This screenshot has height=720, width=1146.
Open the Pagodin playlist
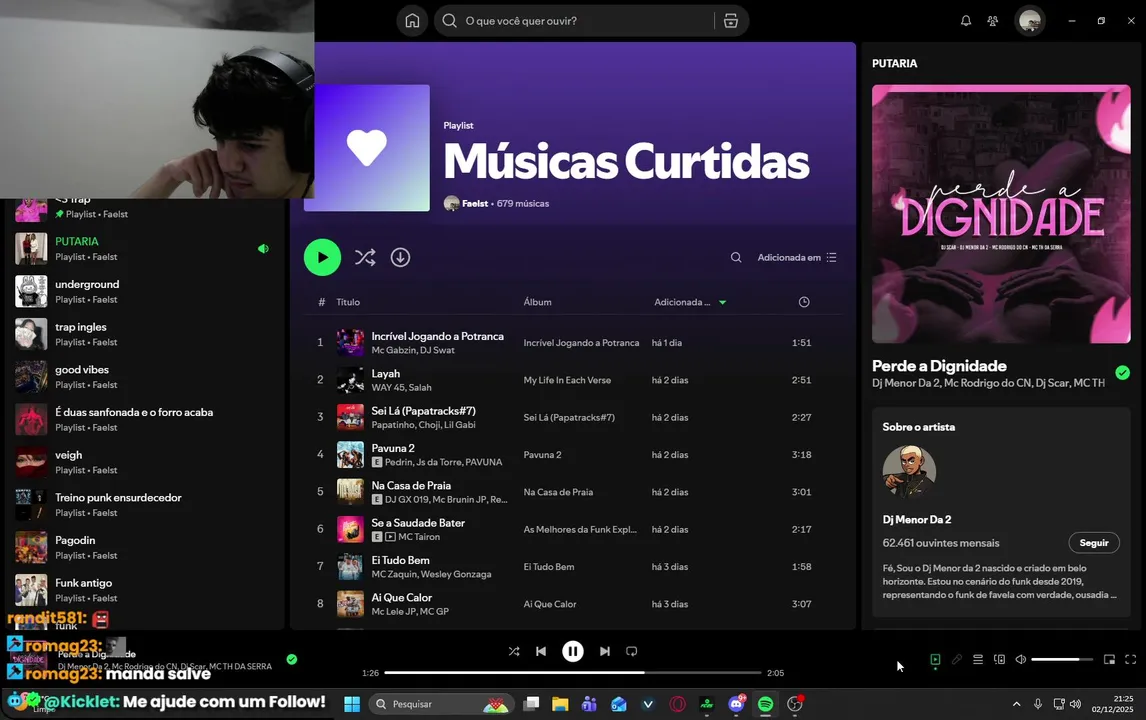click(x=143, y=547)
